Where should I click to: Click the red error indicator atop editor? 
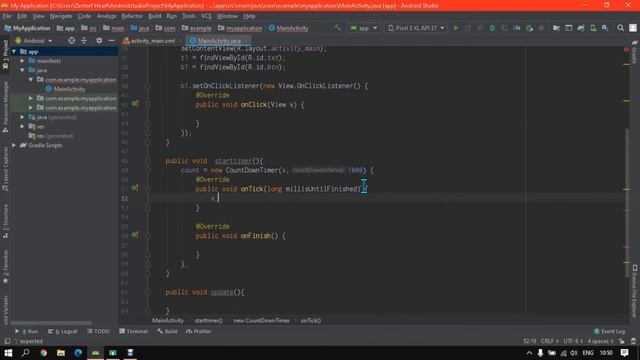(626, 49)
